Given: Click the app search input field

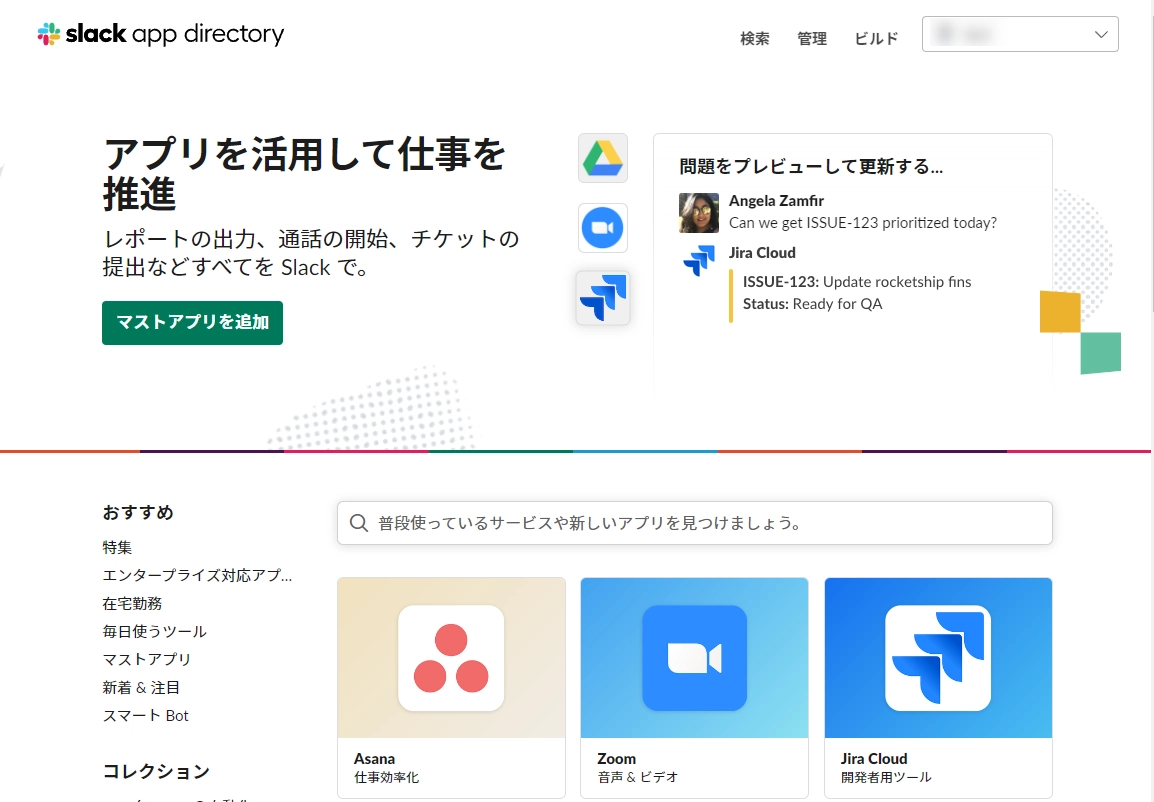Looking at the screenshot, I should [695, 523].
